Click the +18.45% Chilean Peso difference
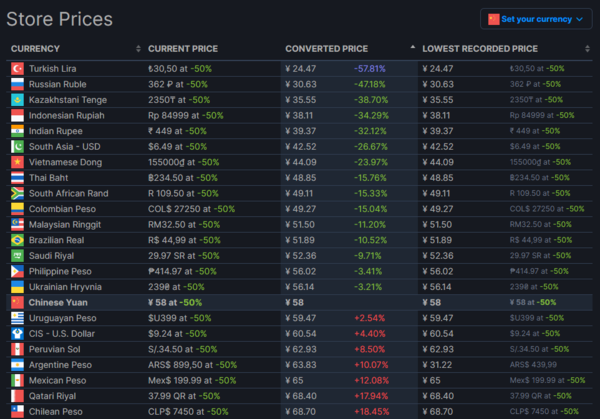This screenshot has height=419, width=600. (371, 412)
